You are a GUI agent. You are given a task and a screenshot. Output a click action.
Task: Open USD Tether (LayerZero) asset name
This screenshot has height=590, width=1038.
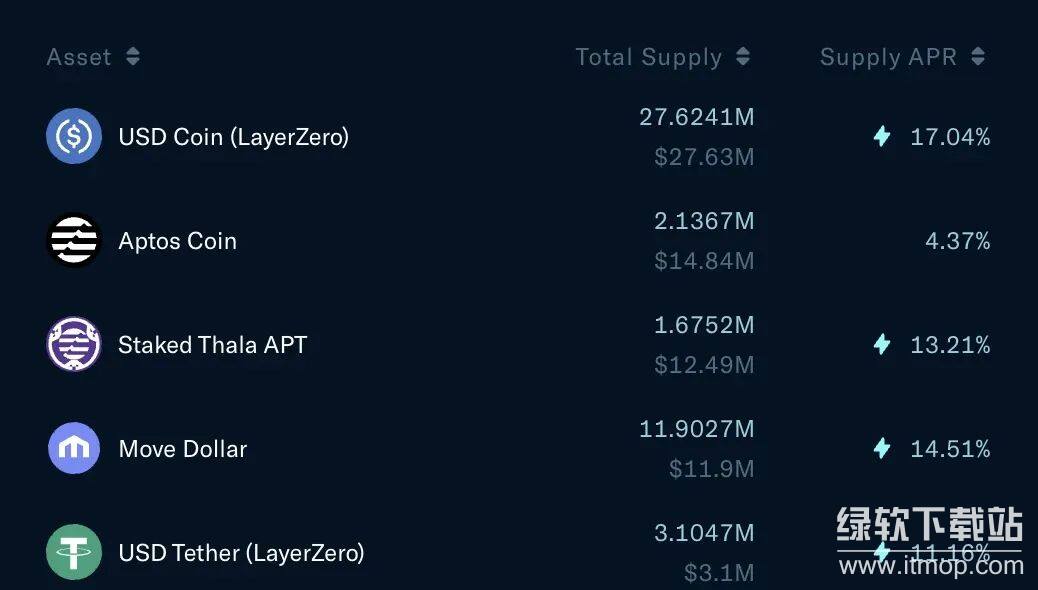[241, 553]
